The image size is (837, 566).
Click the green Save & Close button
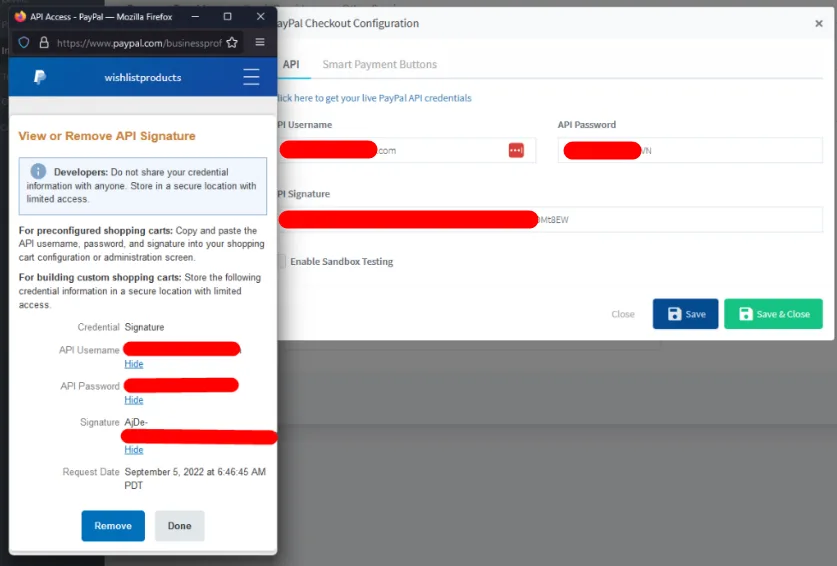[x=773, y=314]
